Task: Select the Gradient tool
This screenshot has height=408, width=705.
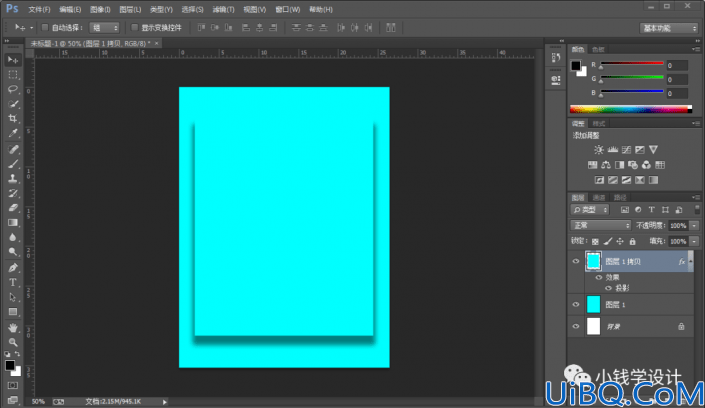Action: 13,223
